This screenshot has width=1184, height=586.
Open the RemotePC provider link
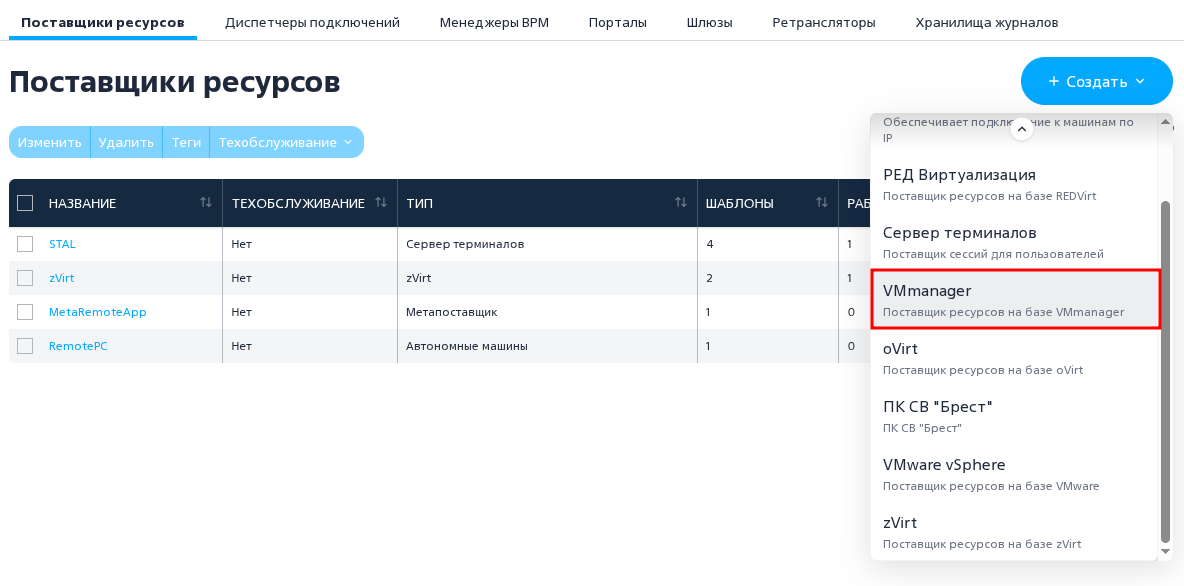[x=78, y=346]
